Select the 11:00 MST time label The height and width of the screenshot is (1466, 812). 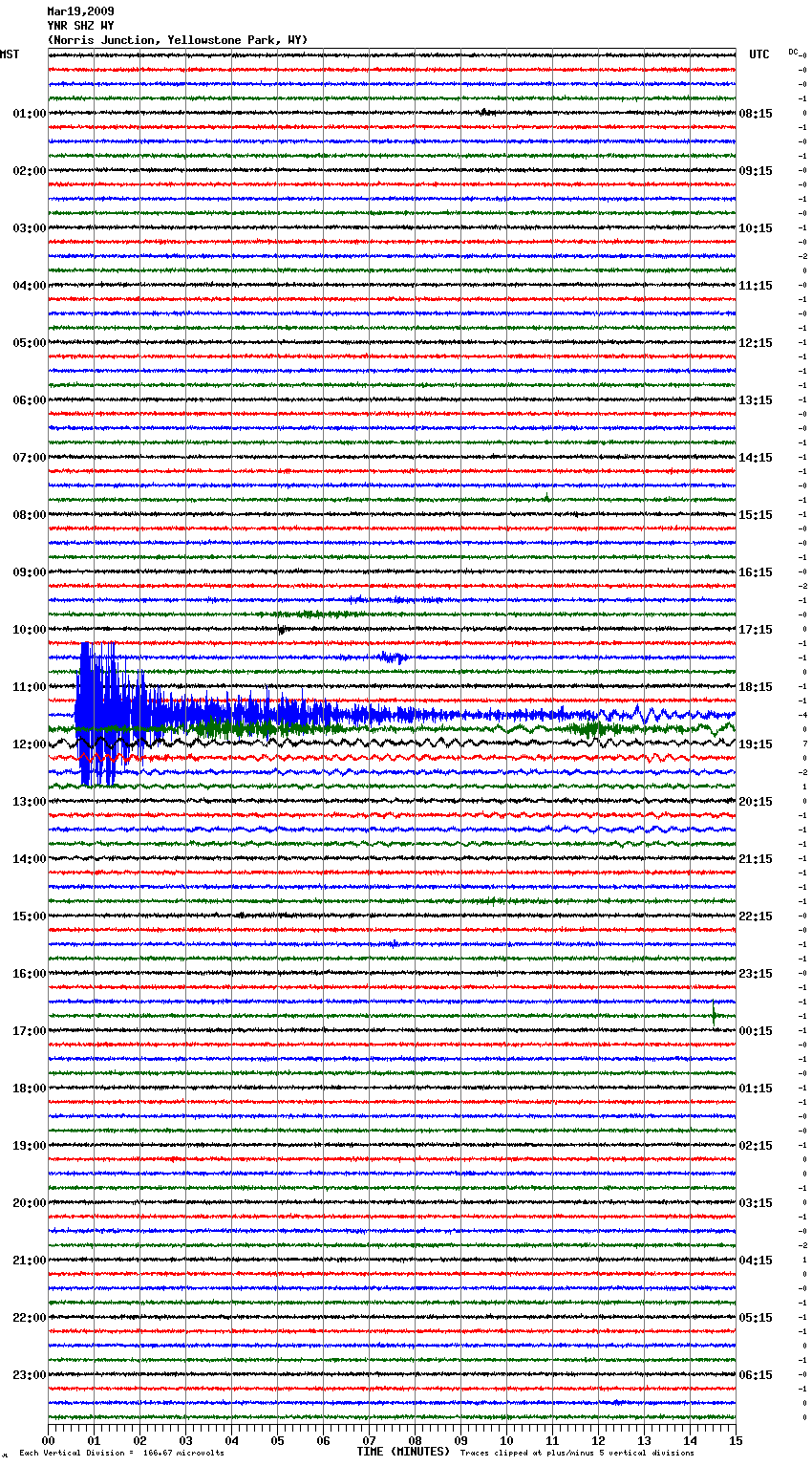pyautogui.click(x=30, y=687)
